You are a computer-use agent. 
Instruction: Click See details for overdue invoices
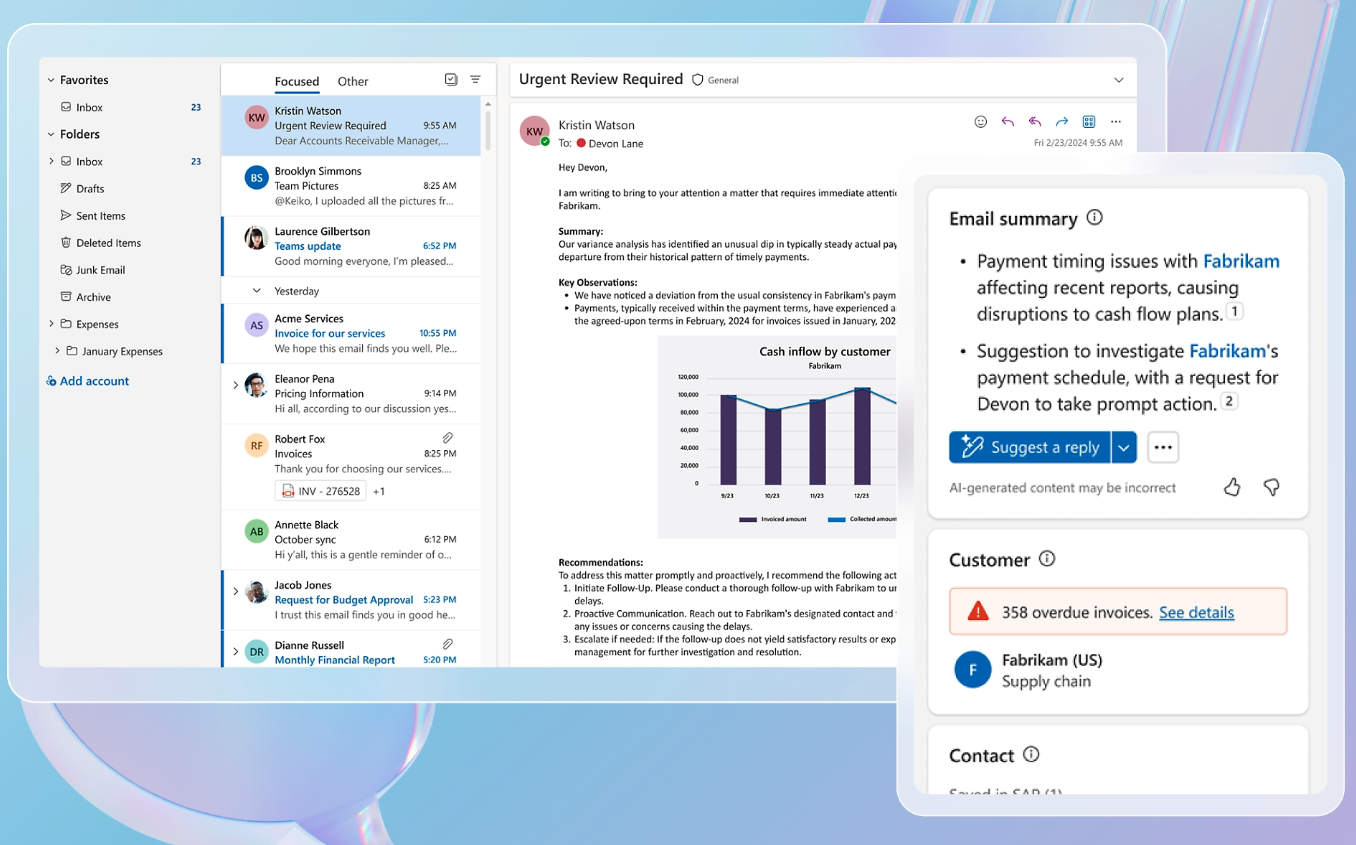click(1196, 612)
